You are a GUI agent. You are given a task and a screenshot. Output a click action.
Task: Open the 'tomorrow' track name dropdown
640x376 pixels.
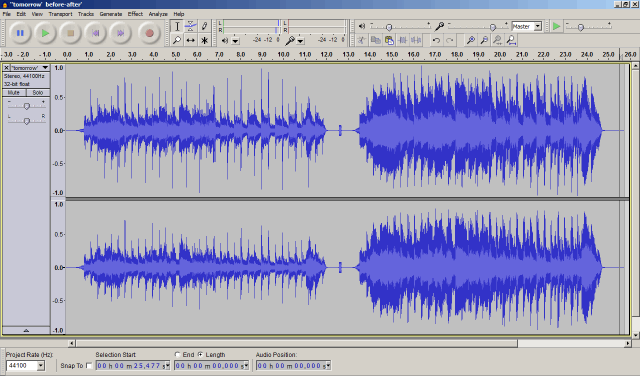coord(45,68)
